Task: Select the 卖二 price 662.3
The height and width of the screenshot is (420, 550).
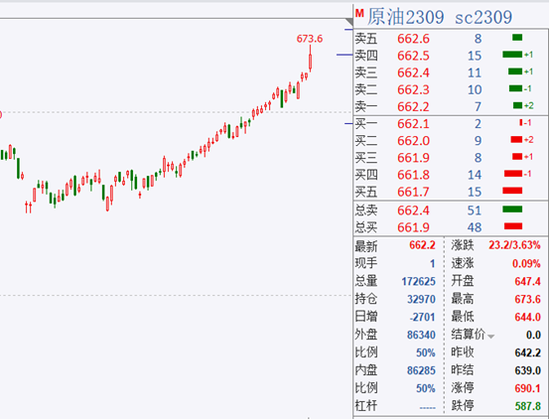Action: (413, 89)
